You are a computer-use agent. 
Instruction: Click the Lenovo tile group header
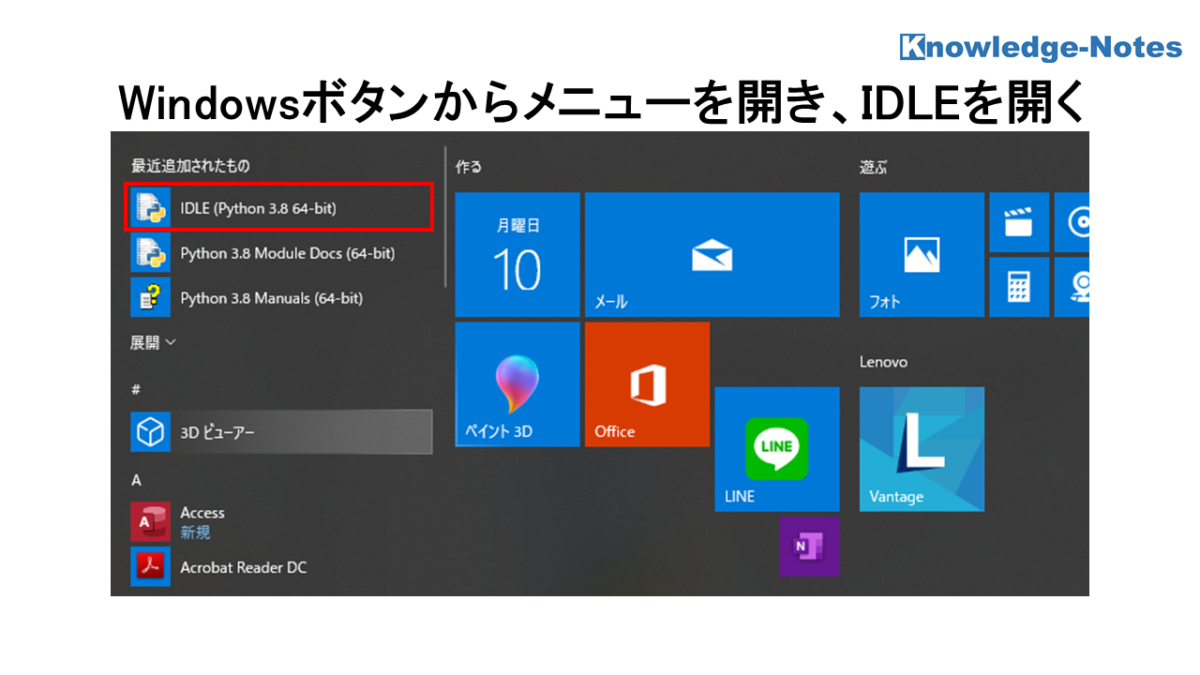pyautogui.click(x=883, y=362)
